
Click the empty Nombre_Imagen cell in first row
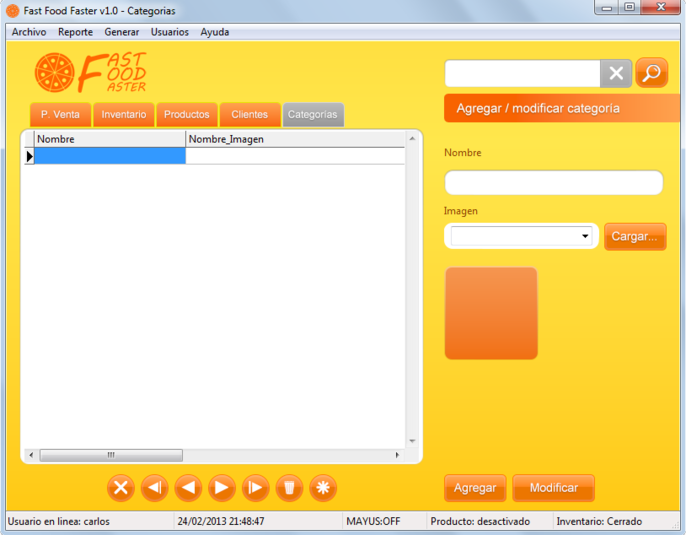tap(295, 156)
